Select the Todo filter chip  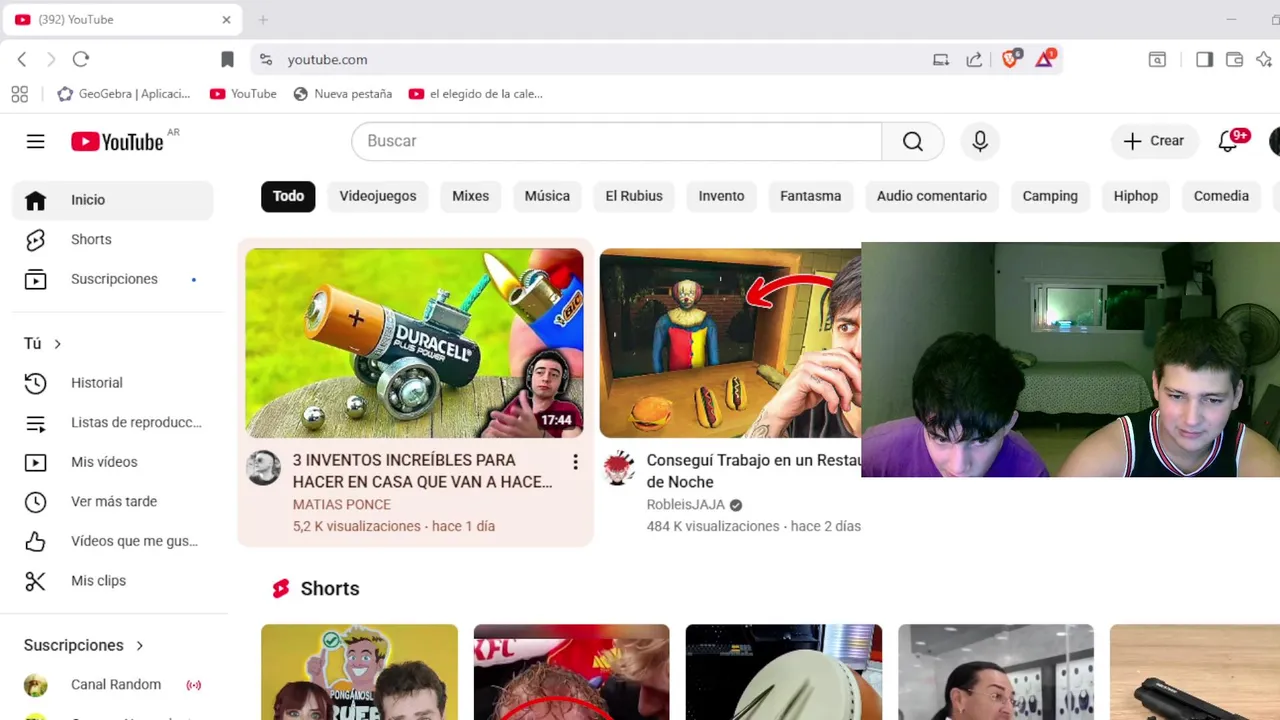pos(288,196)
